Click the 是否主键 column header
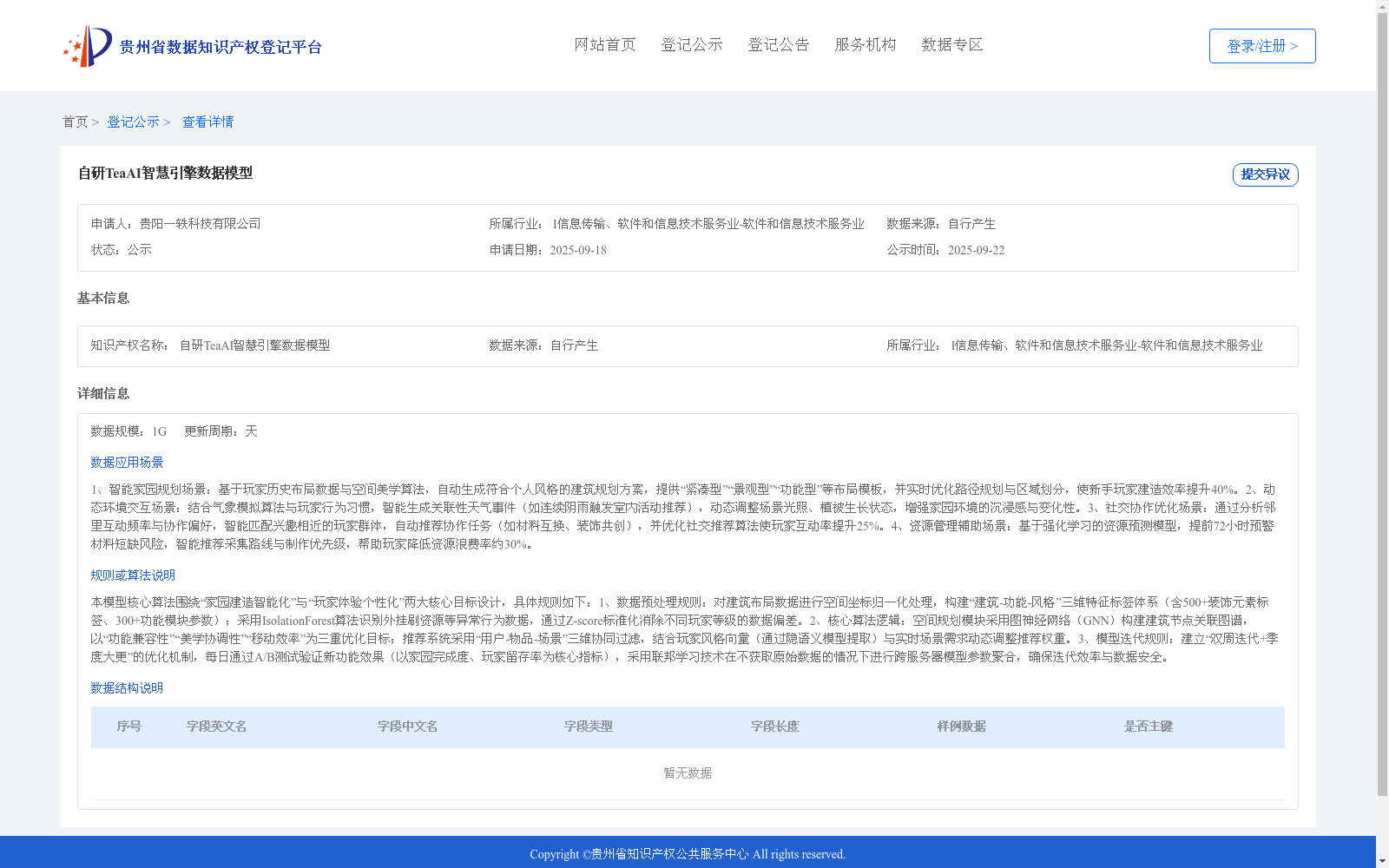Screen dimensions: 1389x868 [x=1149, y=727]
